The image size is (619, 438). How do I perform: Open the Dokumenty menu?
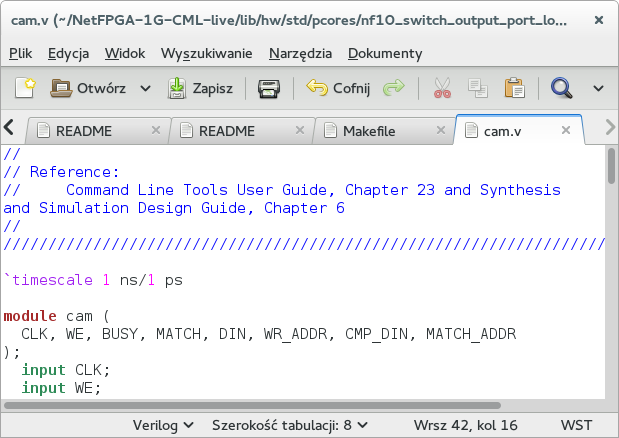(385, 53)
